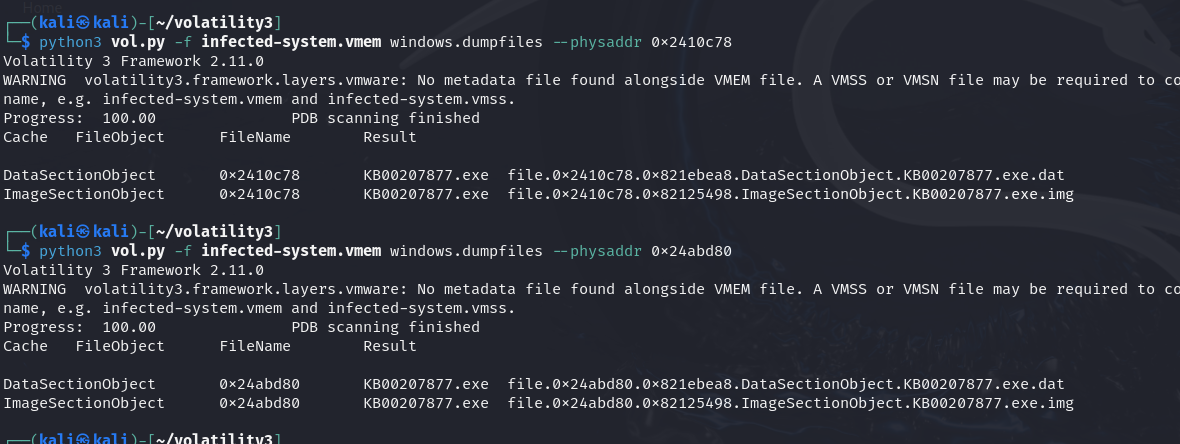1180x444 pixels.
Task: Click vol.py in the second command
Action: coord(138,250)
